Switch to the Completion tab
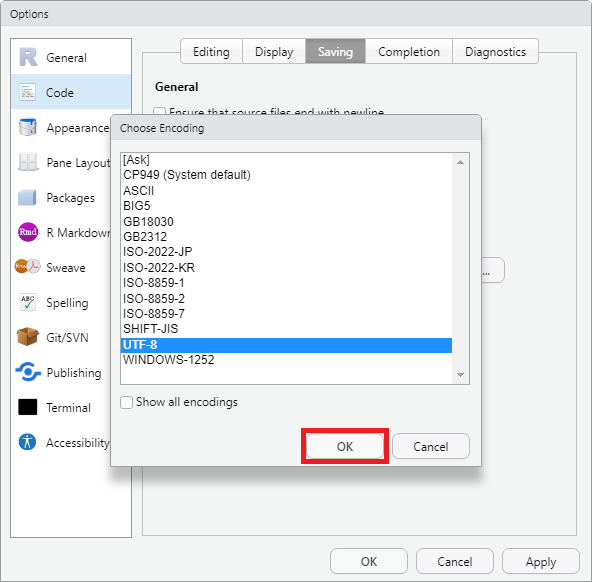Screen dimensions: 592x582 (x=409, y=51)
